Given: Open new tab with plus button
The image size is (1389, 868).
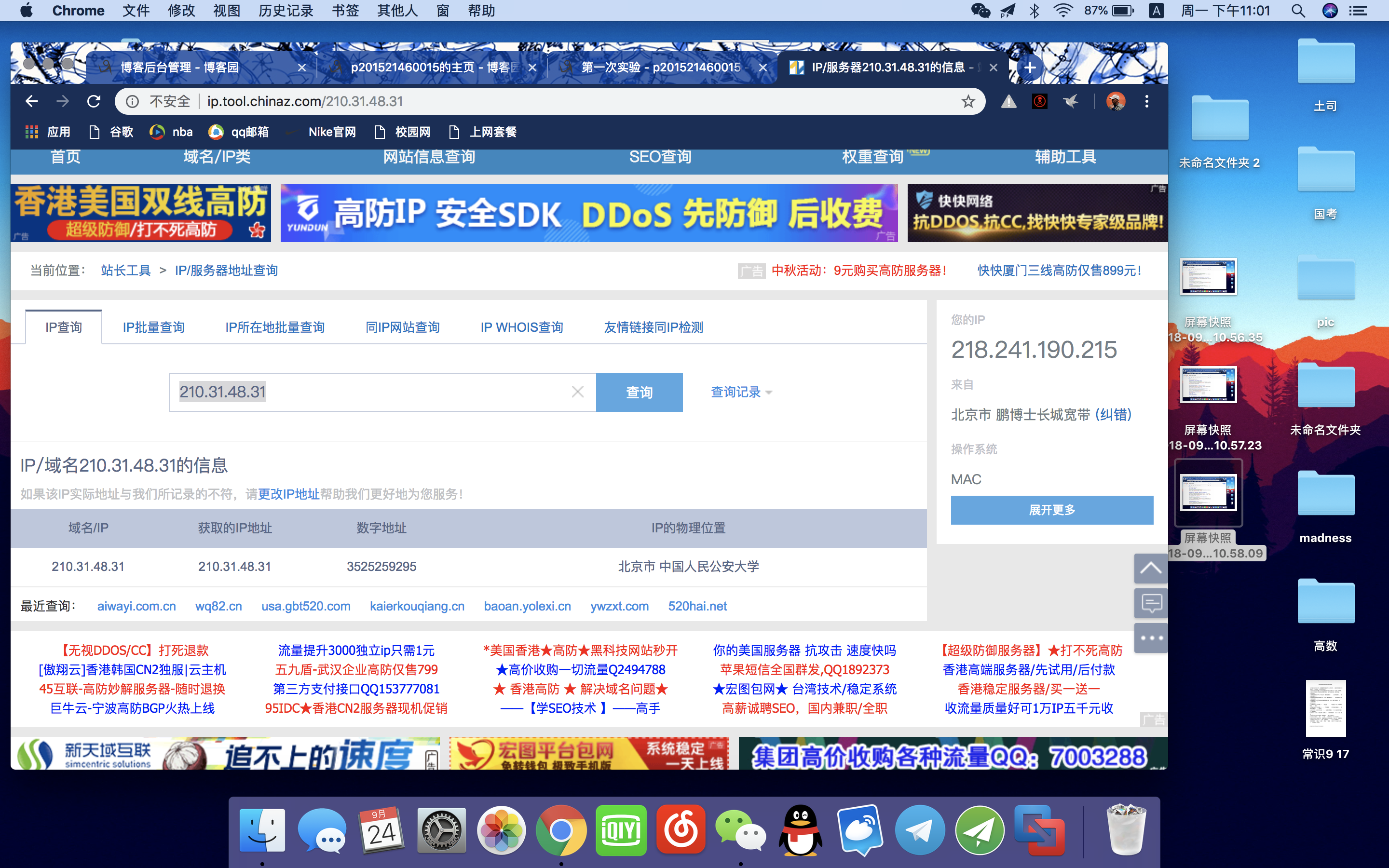Looking at the screenshot, I should tap(1030, 68).
